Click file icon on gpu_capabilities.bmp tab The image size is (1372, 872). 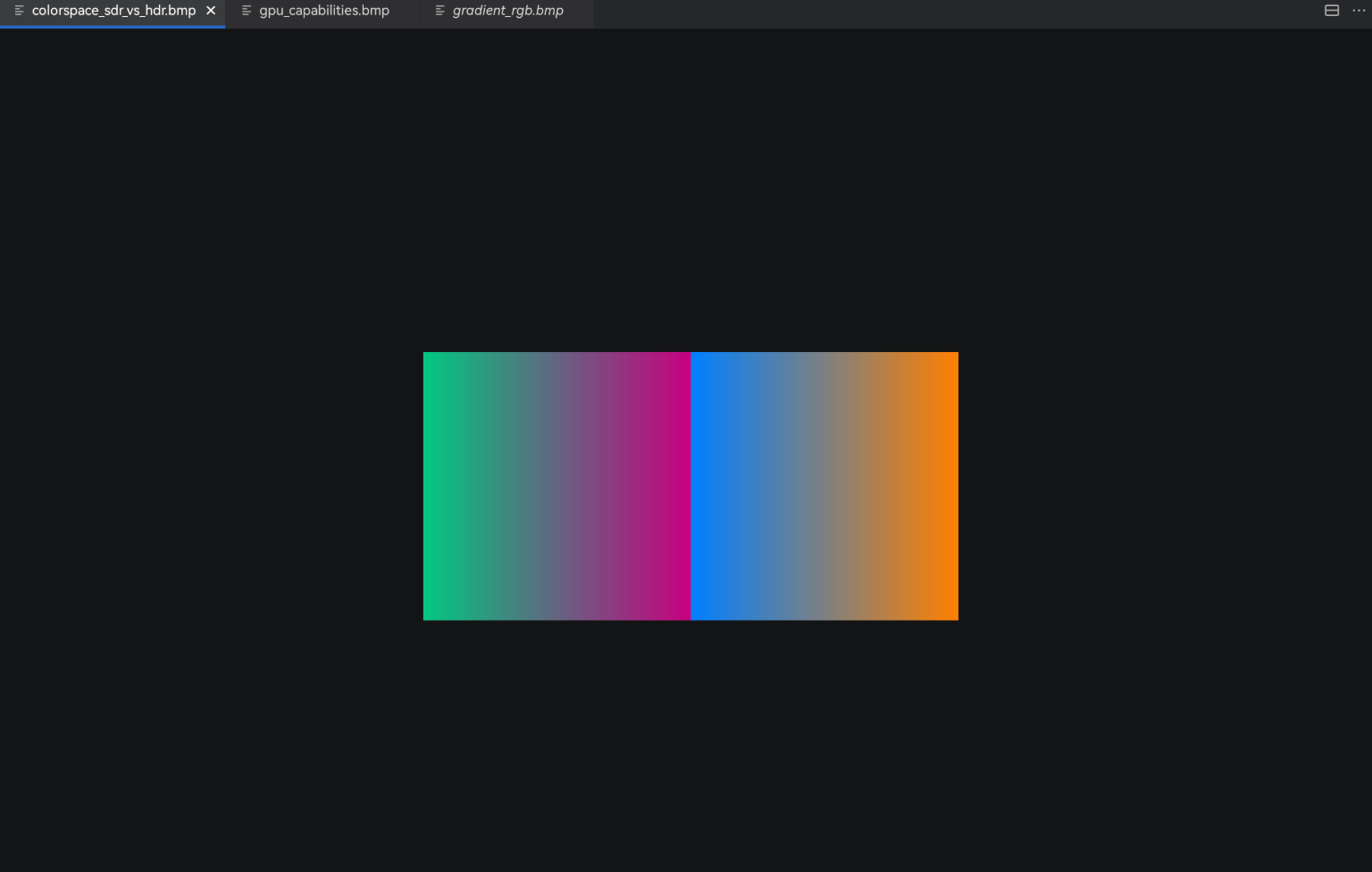point(247,11)
